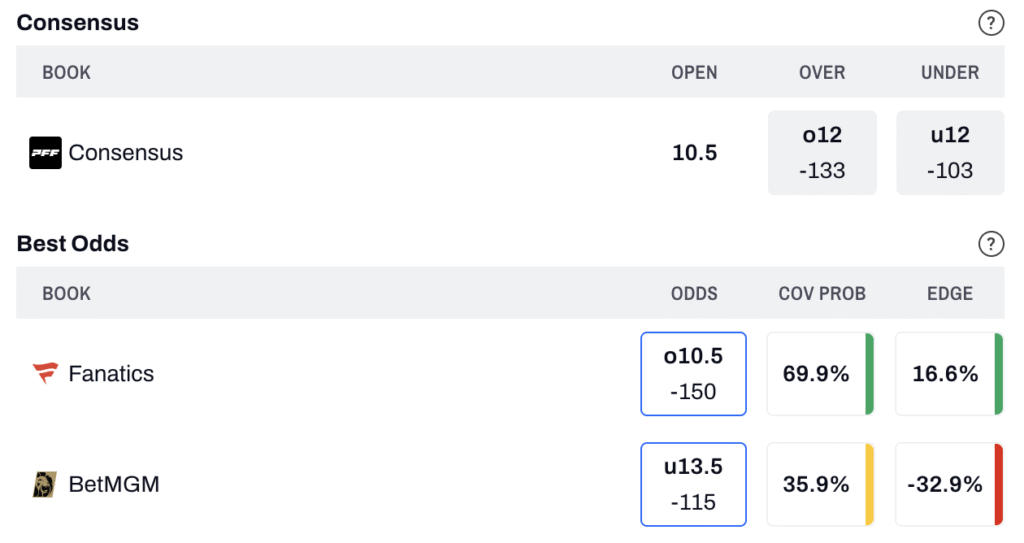
Task: Select the consensus over o12 -133 odds
Action: pos(822,153)
